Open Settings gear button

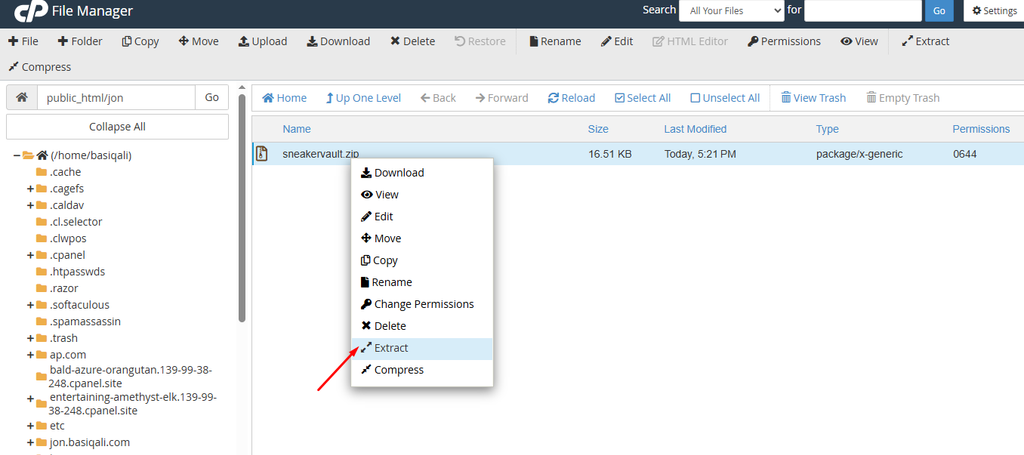(x=994, y=10)
